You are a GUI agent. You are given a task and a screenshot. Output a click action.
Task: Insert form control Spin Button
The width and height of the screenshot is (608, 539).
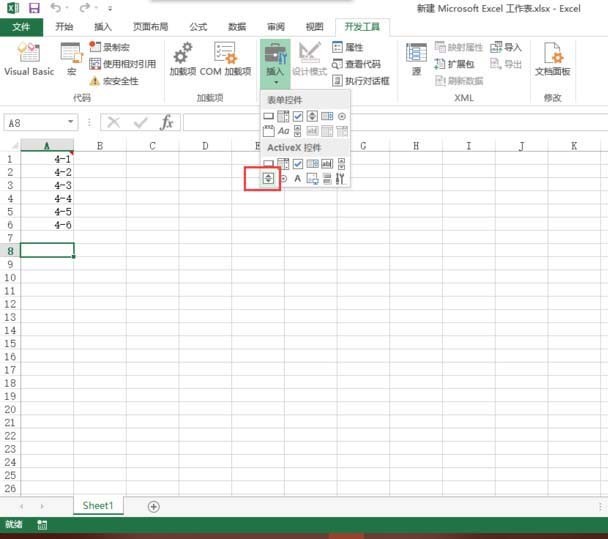[x=312, y=116]
